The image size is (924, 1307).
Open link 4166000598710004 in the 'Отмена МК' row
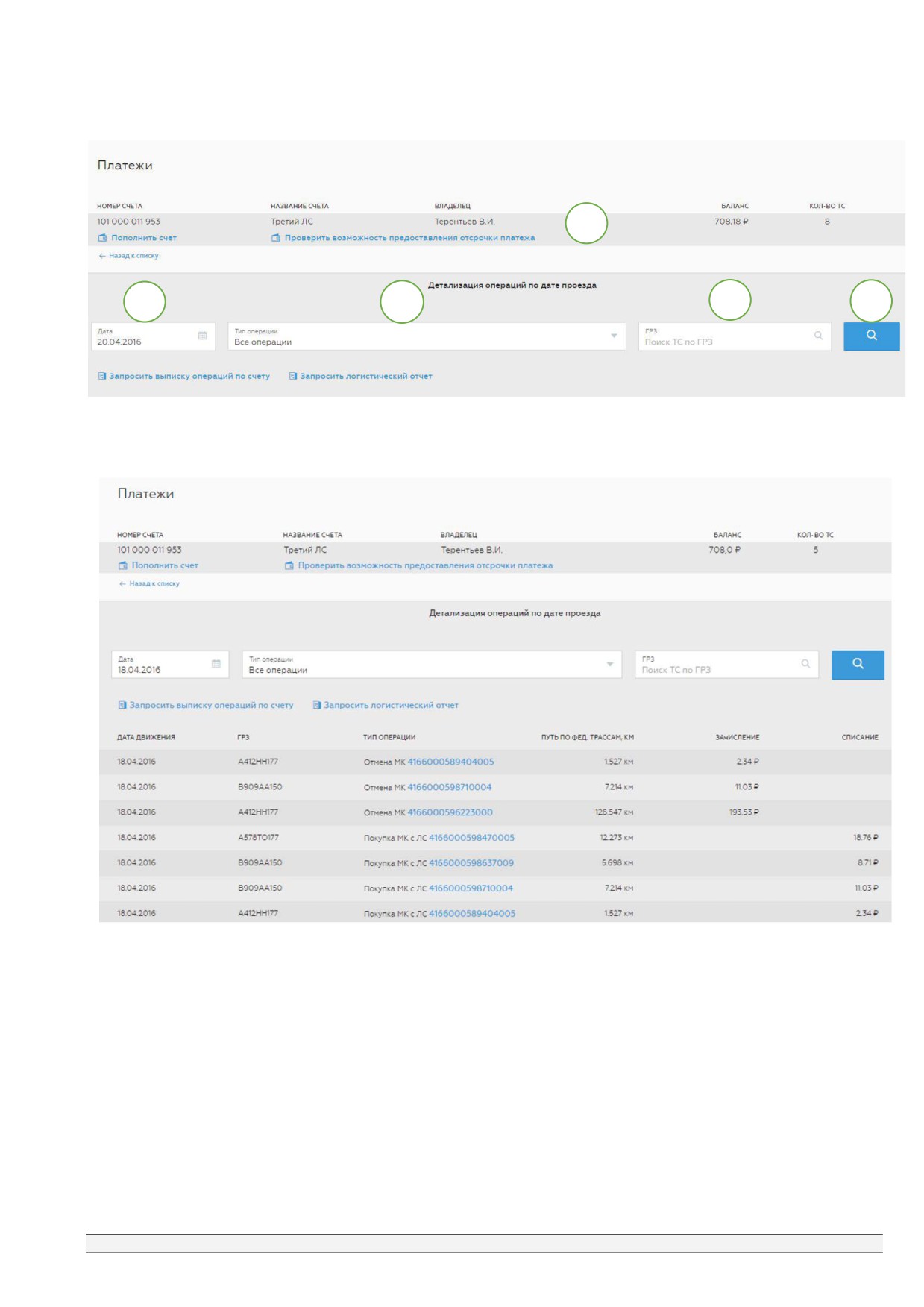(450, 787)
